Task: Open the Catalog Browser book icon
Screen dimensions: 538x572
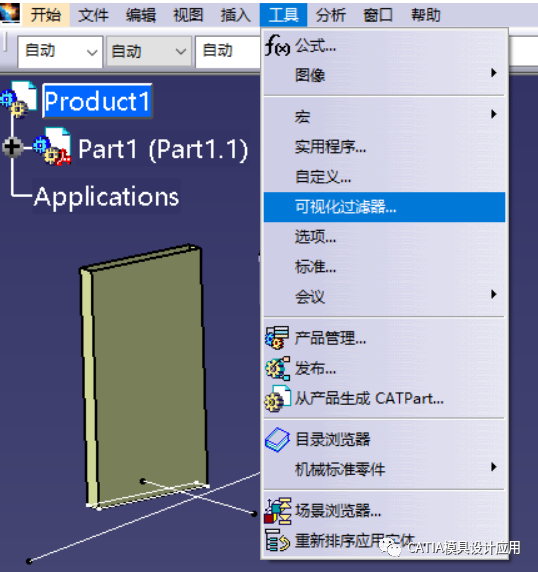Action: pyautogui.click(x=277, y=439)
